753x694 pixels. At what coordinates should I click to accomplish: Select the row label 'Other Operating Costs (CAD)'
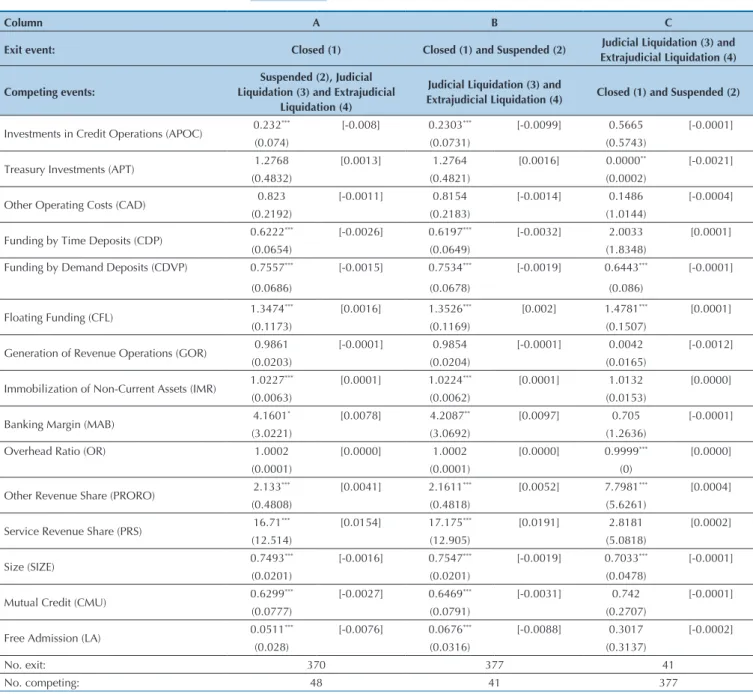pyautogui.click(x=74, y=205)
